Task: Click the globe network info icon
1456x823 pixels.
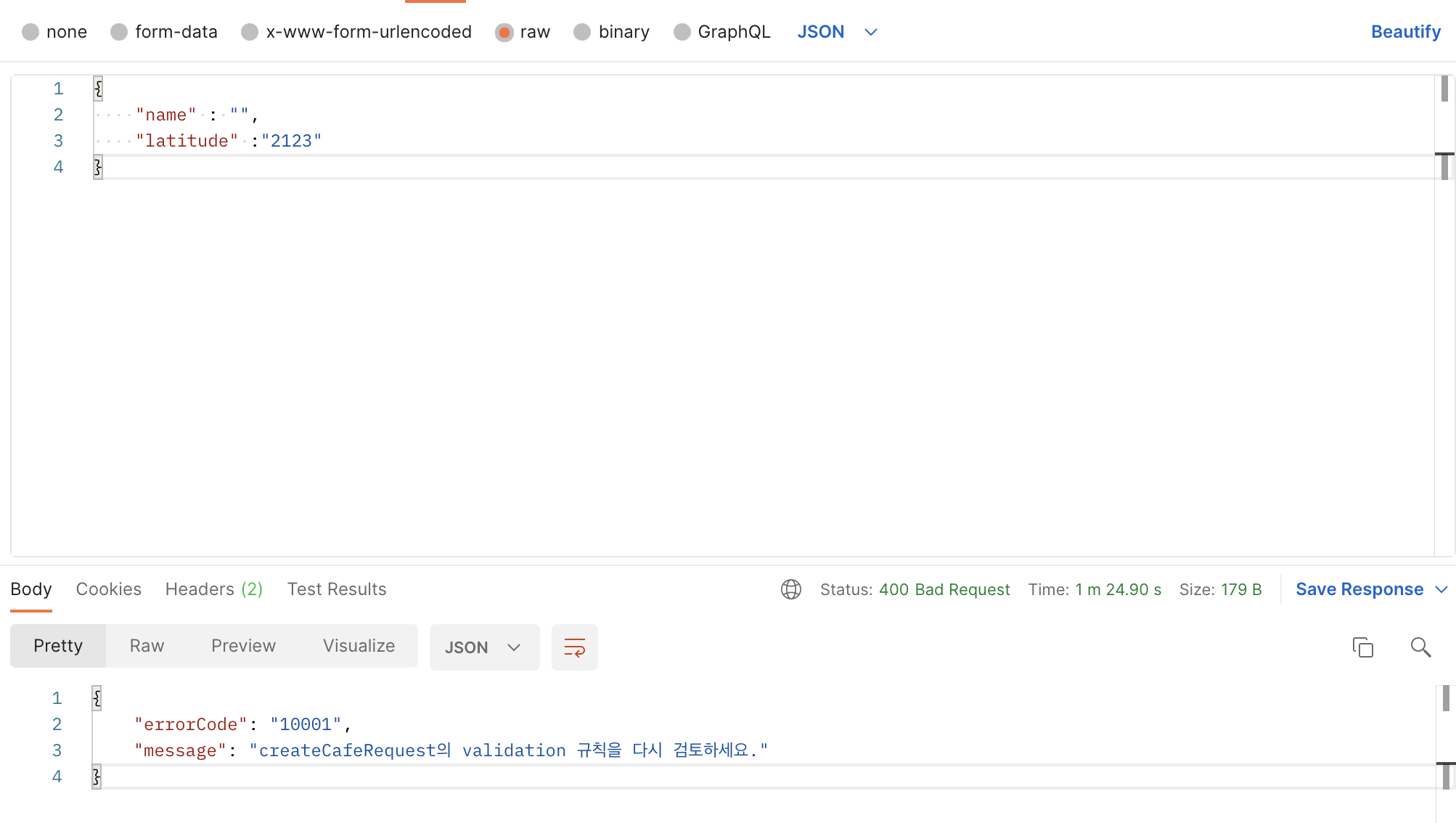Action: click(x=790, y=589)
